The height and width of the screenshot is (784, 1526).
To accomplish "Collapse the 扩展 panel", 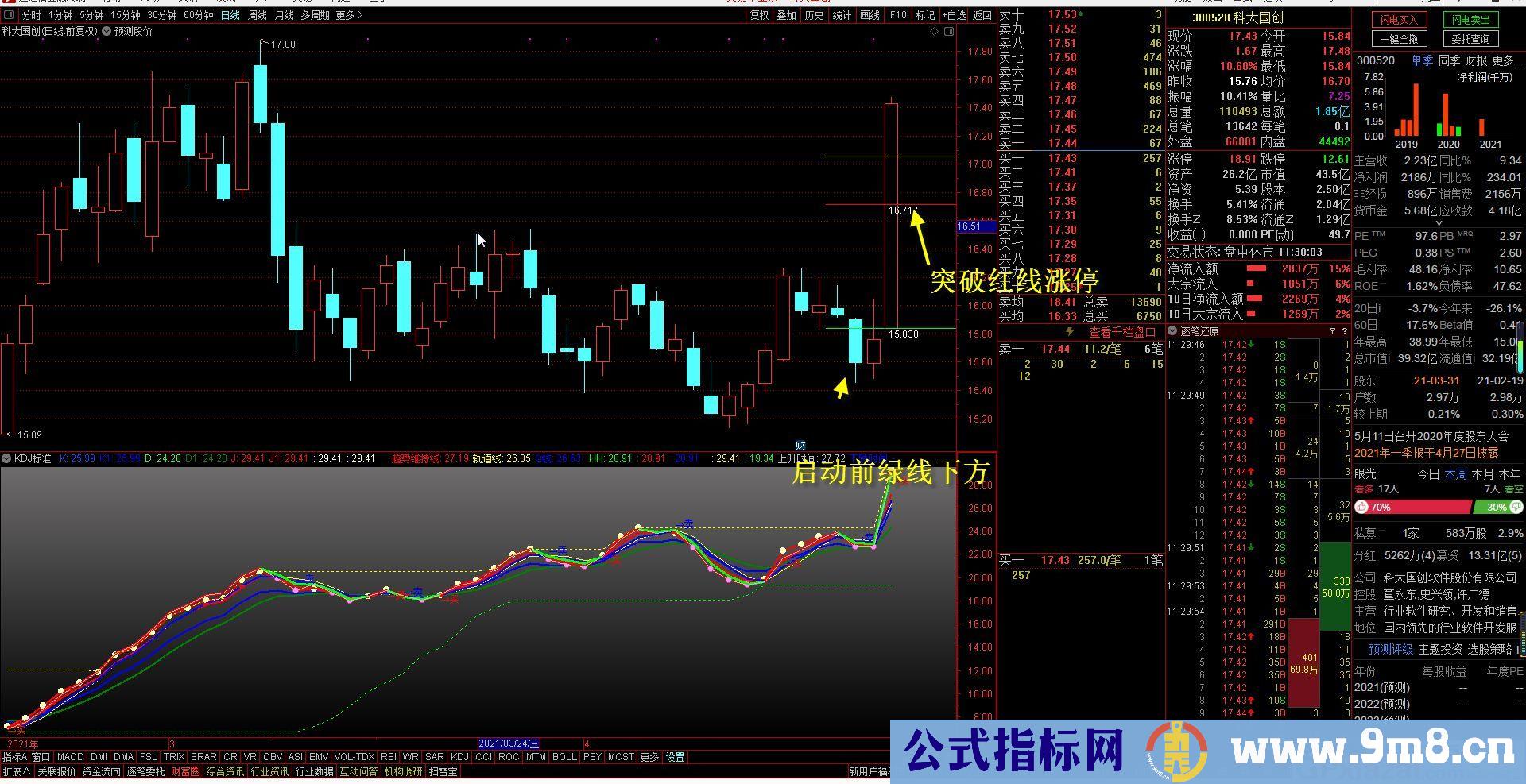I will (x=16, y=771).
